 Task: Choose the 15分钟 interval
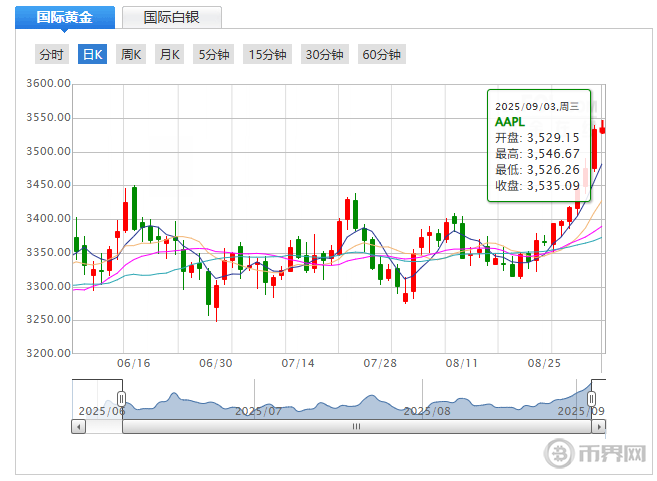pyautogui.click(x=268, y=55)
